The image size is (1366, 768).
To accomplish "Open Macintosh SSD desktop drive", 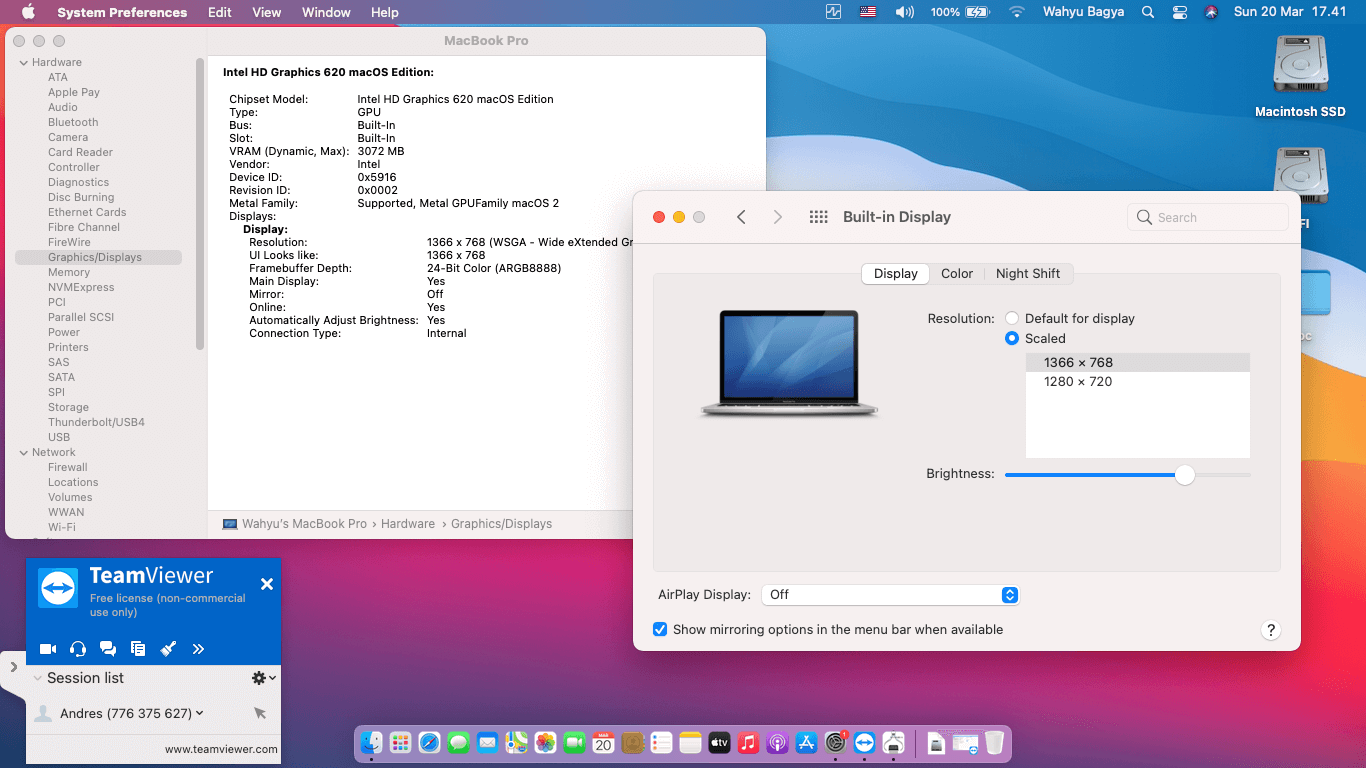I will pyautogui.click(x=1300, y=76).
